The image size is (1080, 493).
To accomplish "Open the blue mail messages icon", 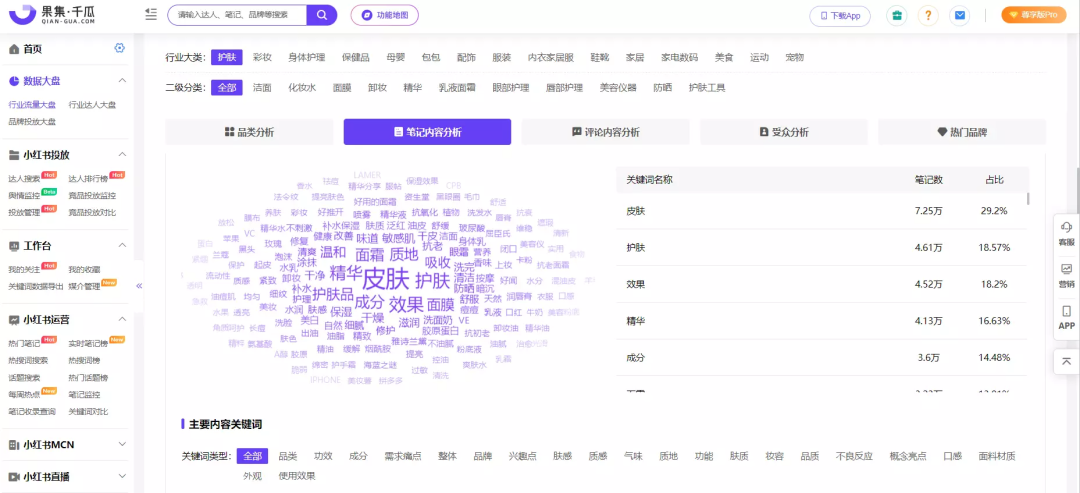I will 959,15.
